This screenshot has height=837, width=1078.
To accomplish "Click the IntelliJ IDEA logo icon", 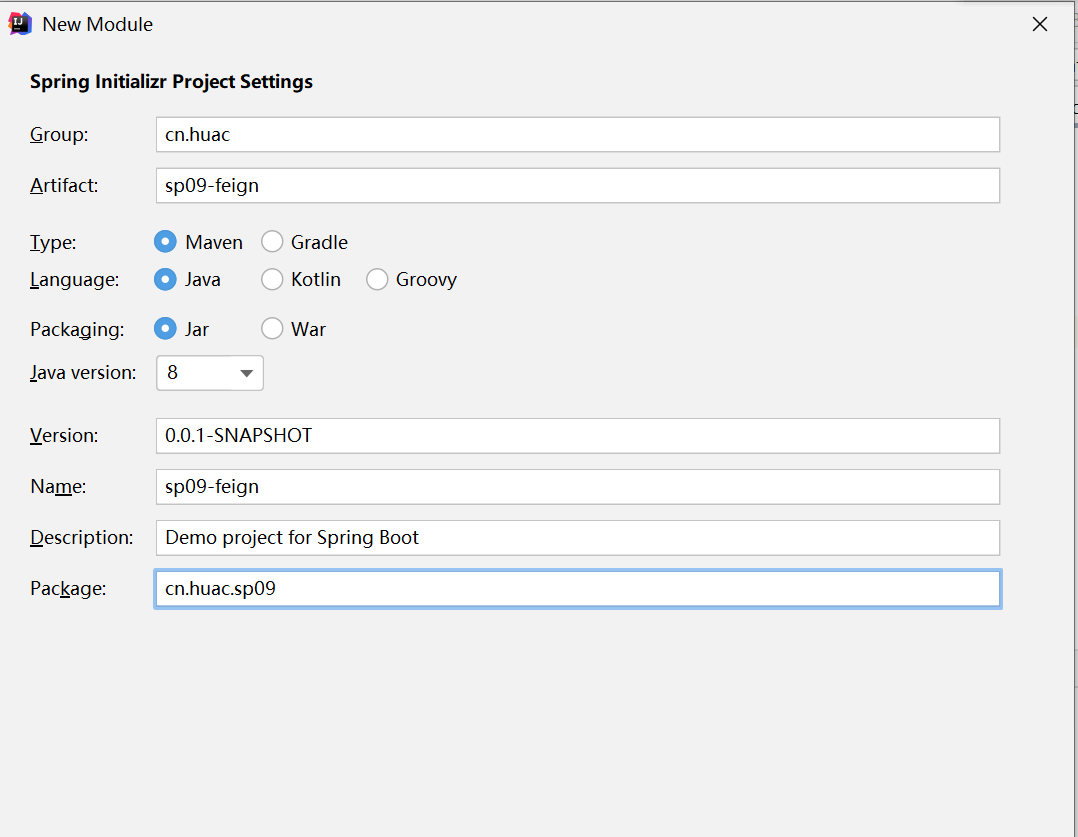I will [x=20, y=24].
